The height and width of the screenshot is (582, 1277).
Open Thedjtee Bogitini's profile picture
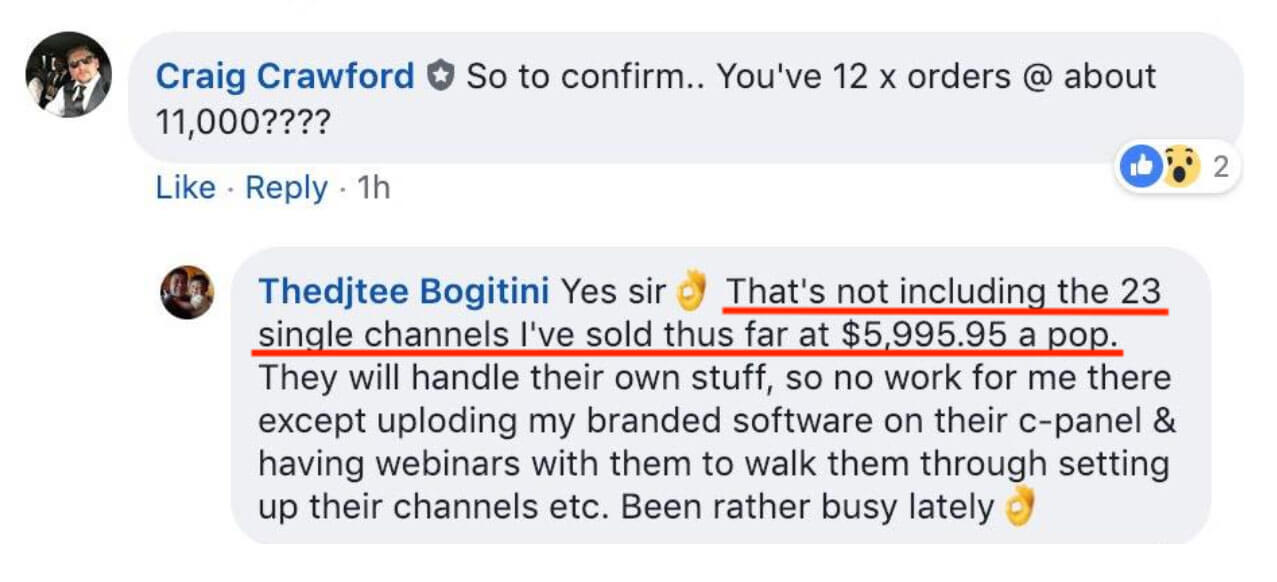[x=188, y=292]
